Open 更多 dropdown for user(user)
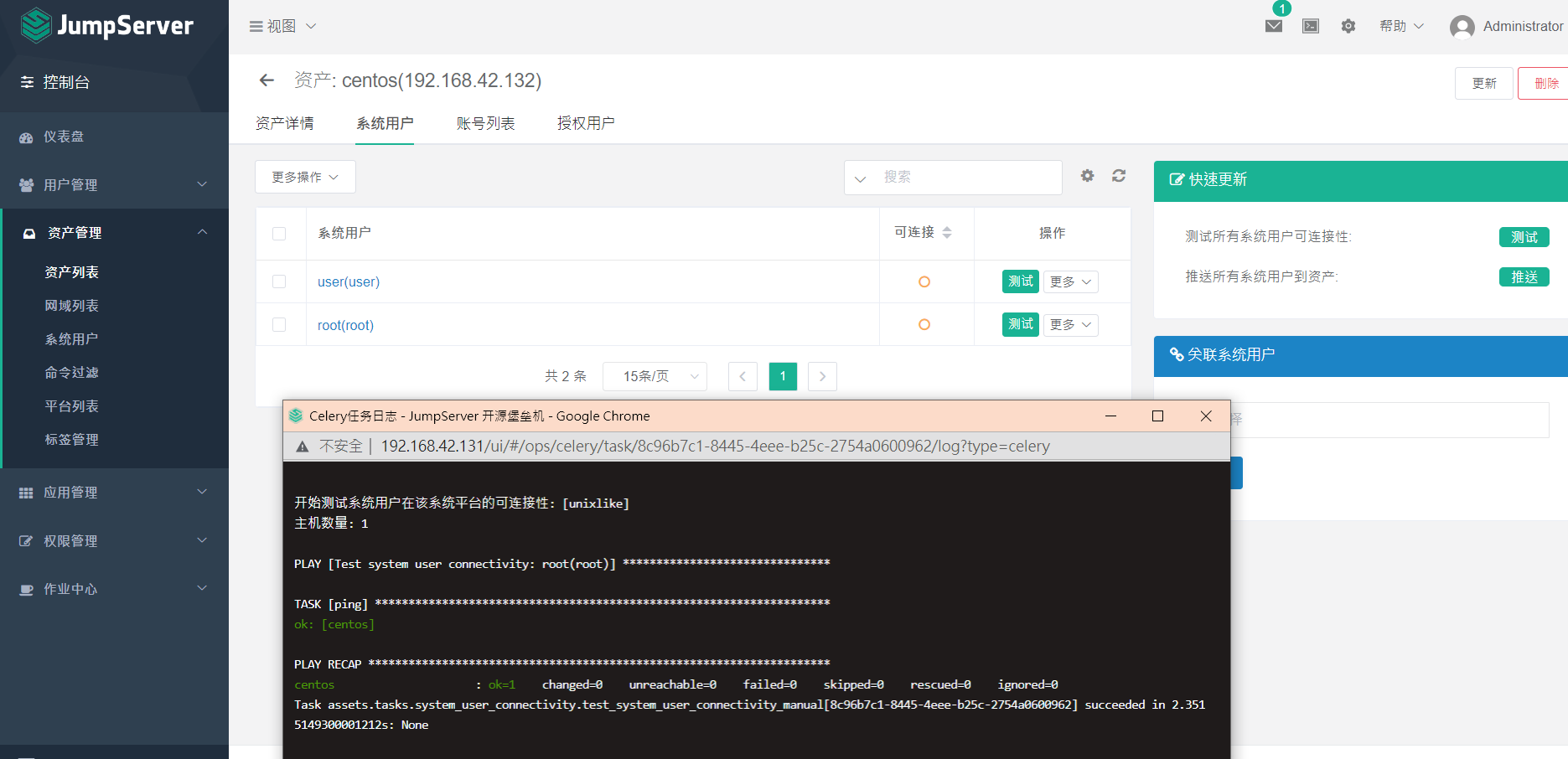Screen dimensions: 1568x759 [1071, 281]
